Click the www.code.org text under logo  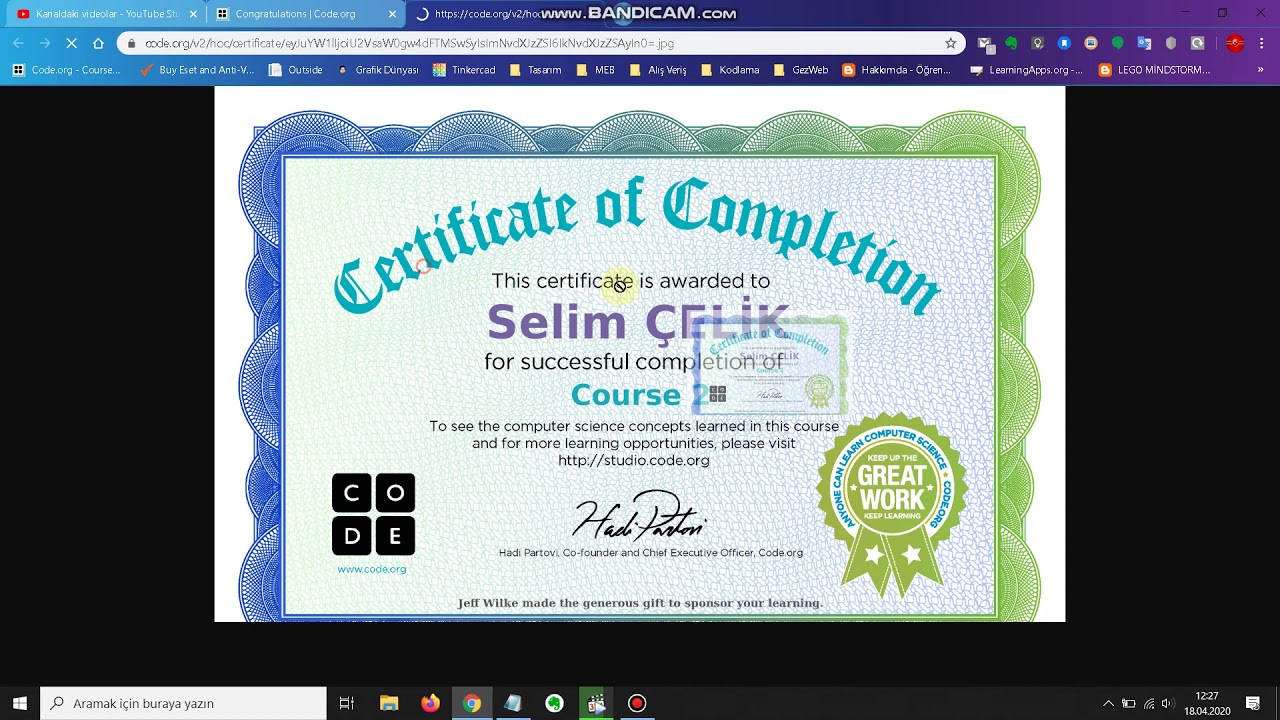coord(372,569)
